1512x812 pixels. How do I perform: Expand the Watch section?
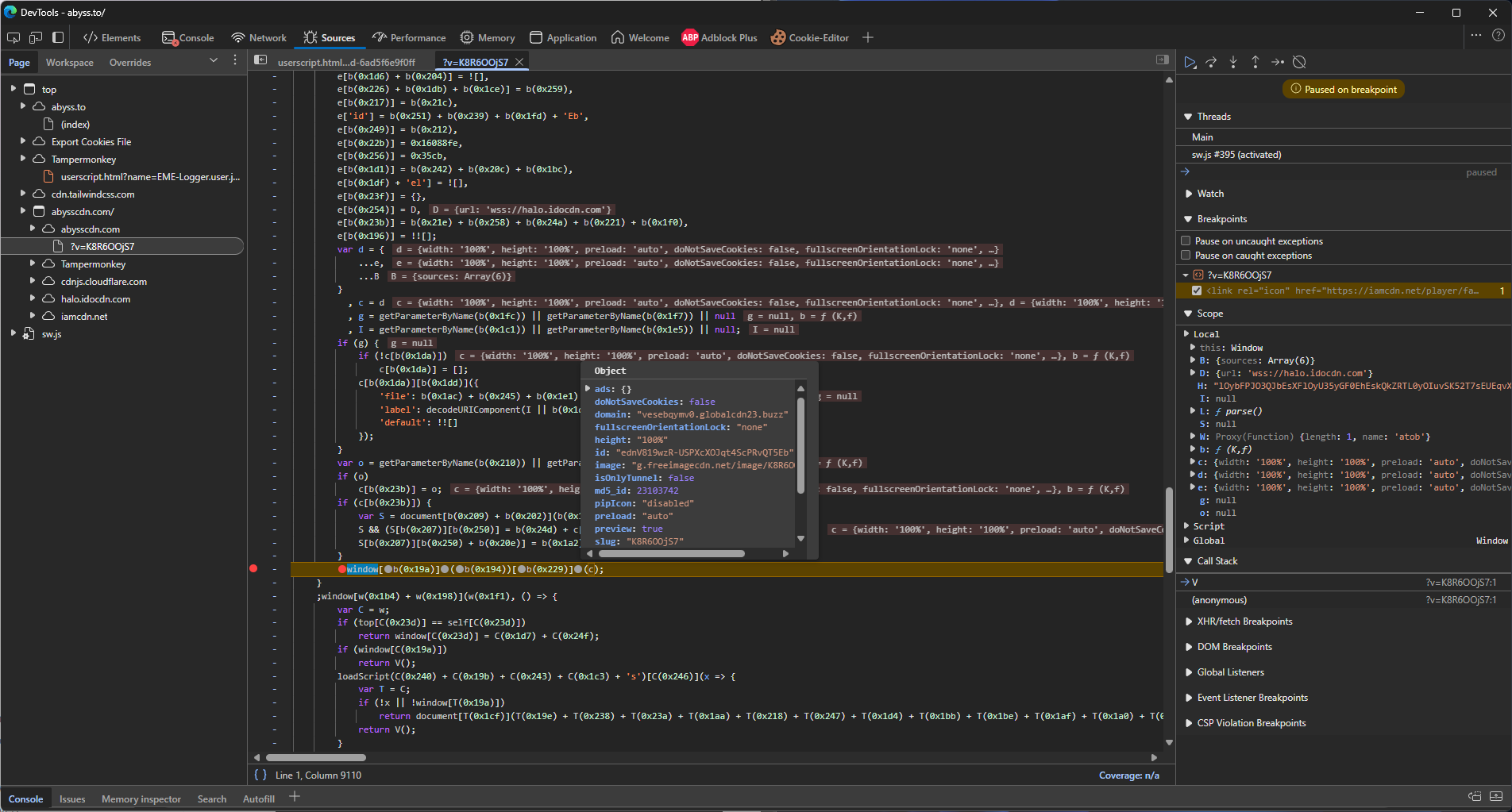[x=1209, y=194]
